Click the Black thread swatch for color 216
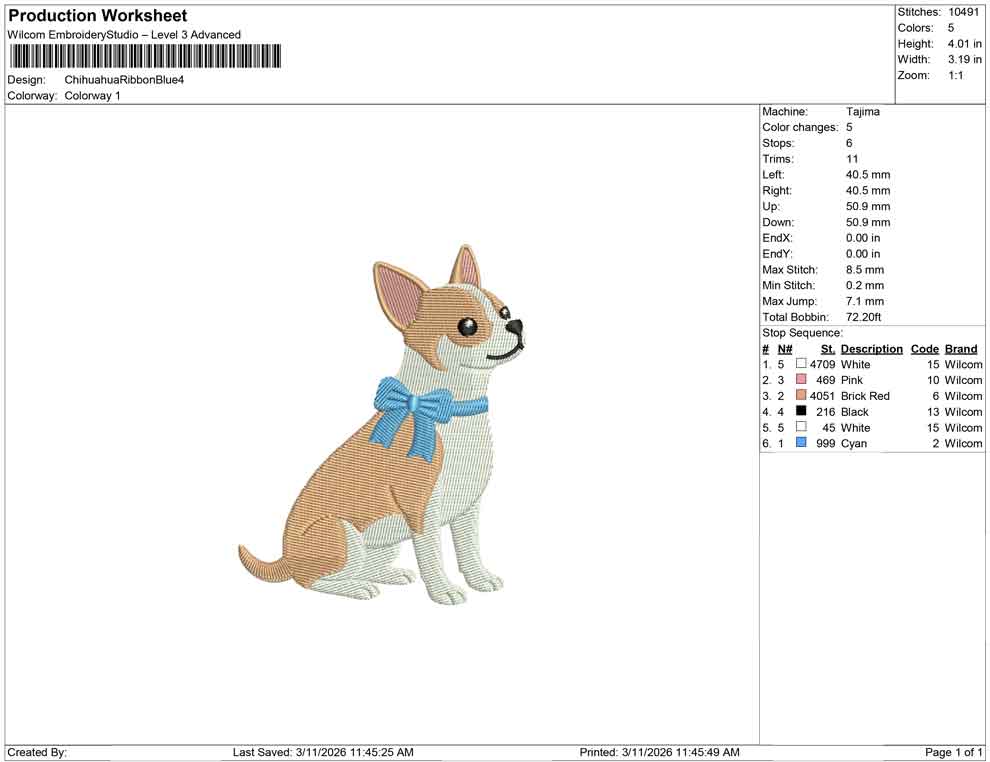The width and height of the screenshot is (990, 762). [x=801, y=412]
